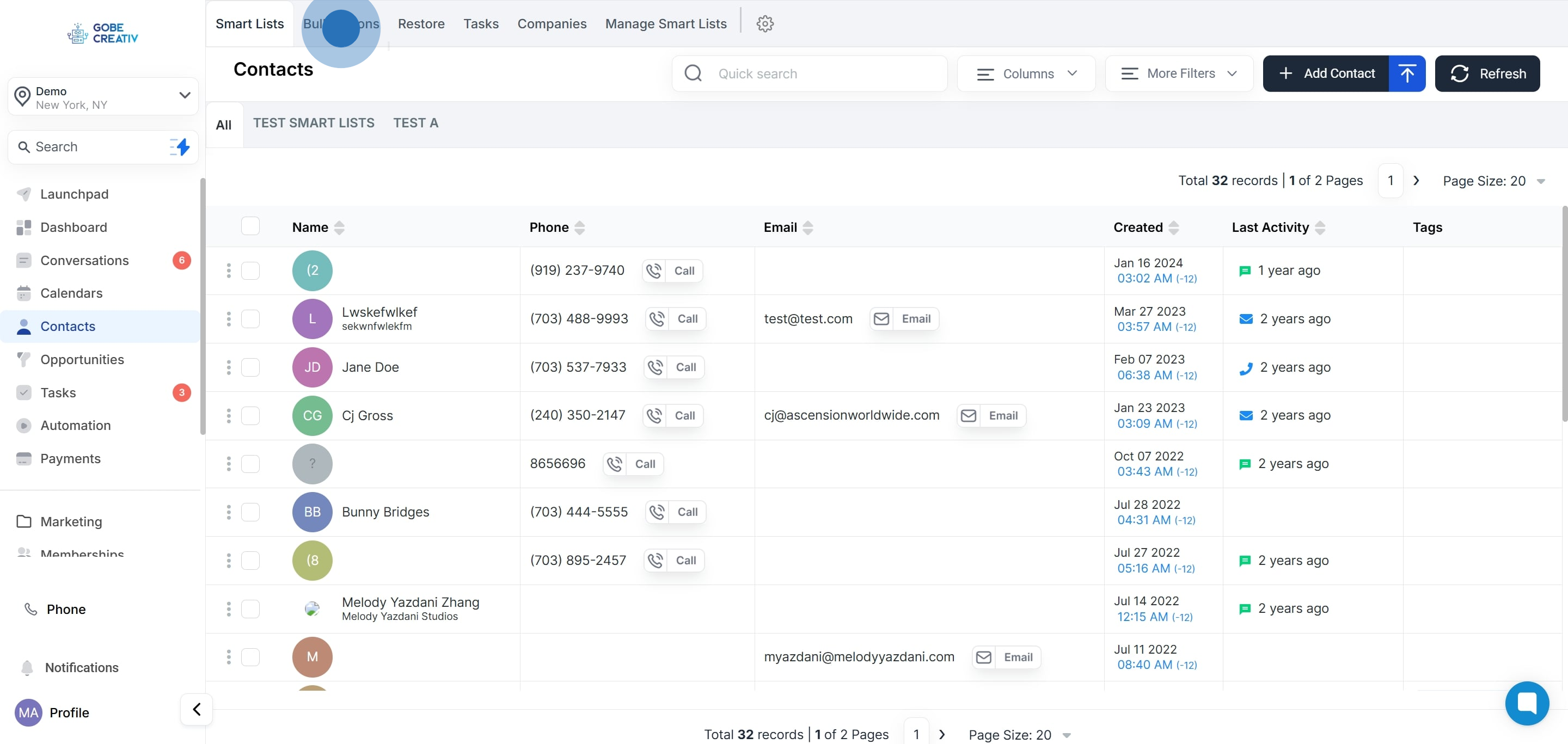Open the More Filters dropdown
Image resolution: width=1568 pixels, height=744 pixels.
click(x=1178, y=73)
